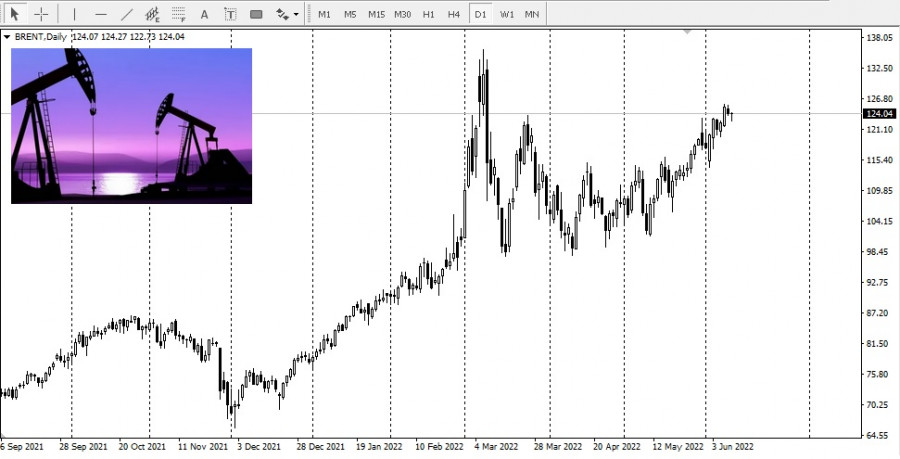The width and height of the screenshot is (900, 459).
Task: Click price axis value 109.85
Action: click(x=879, y=190)
